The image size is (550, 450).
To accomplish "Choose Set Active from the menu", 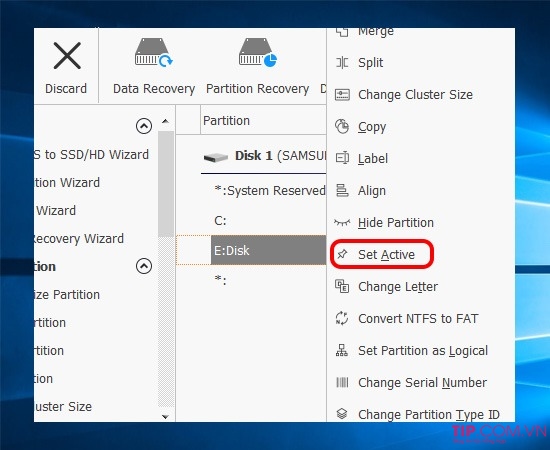I will click(x=387, y=255).
